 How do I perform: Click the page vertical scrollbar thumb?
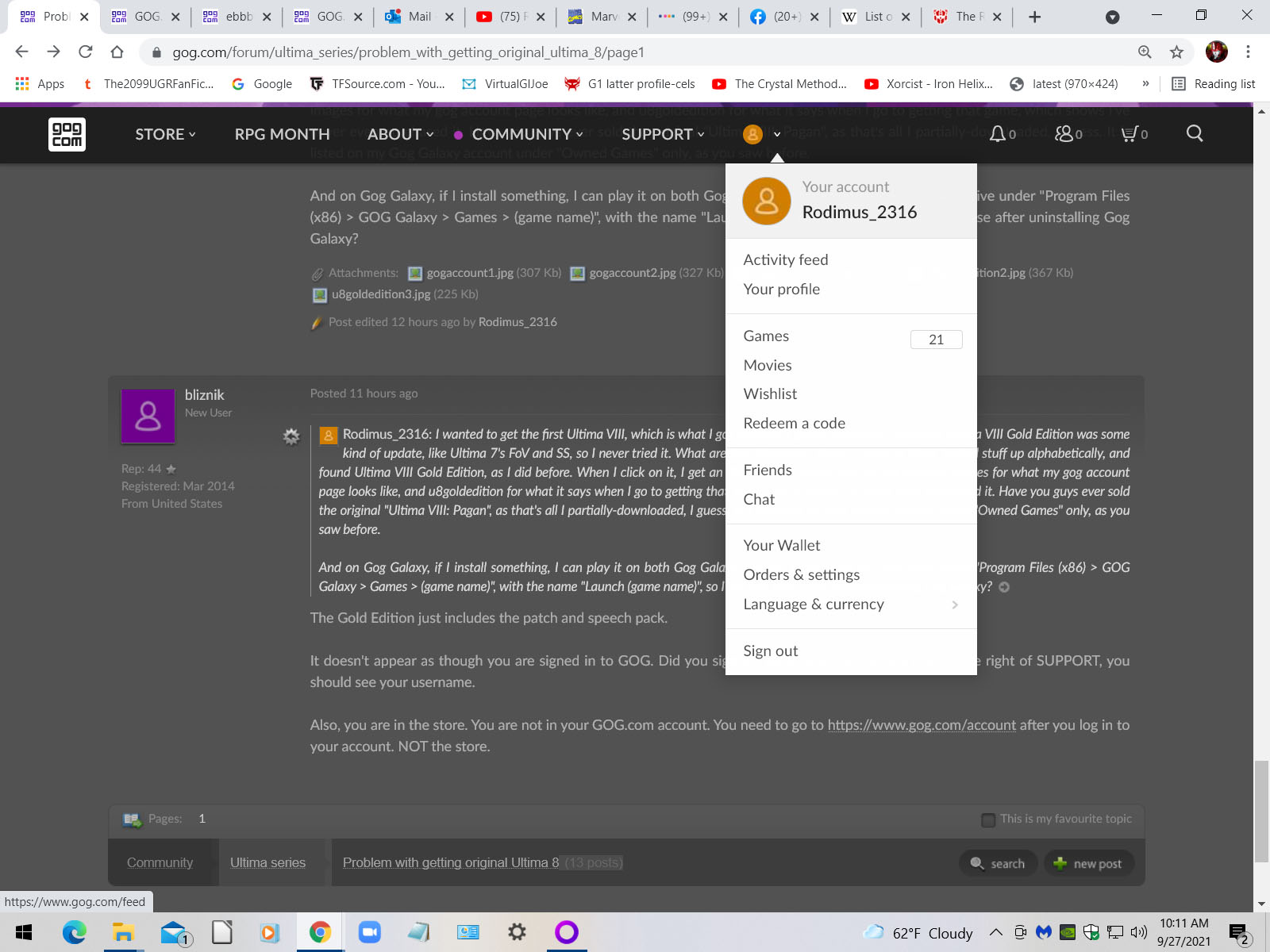pyautogui.click(x=1261, y=812)
